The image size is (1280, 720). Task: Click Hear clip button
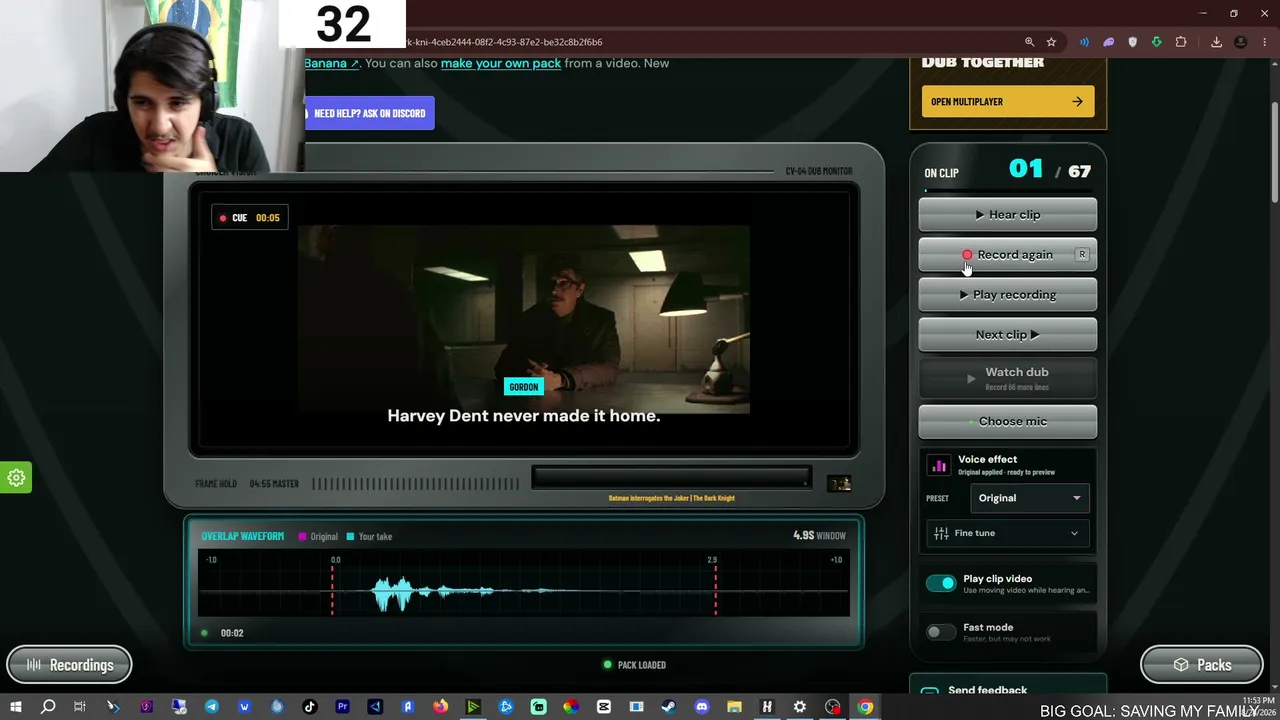tap(1008, 214)
